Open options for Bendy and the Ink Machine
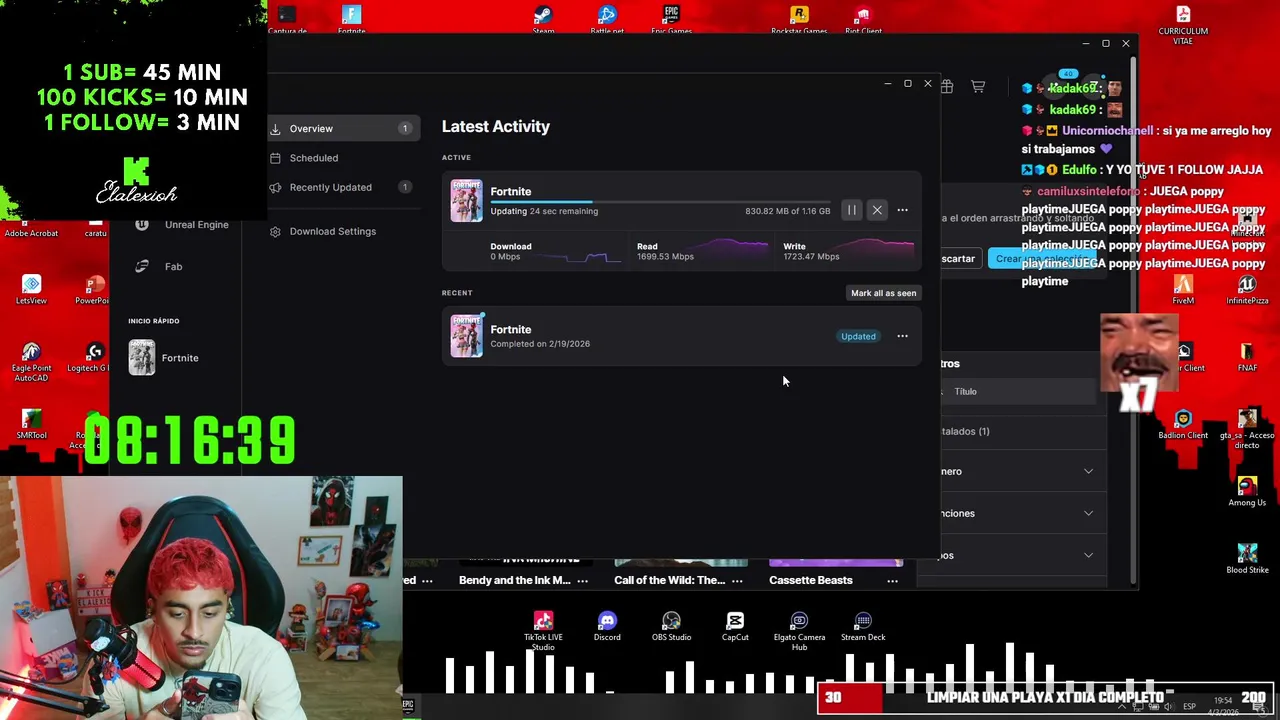The image size is (1280, 720). pos(582,580)
